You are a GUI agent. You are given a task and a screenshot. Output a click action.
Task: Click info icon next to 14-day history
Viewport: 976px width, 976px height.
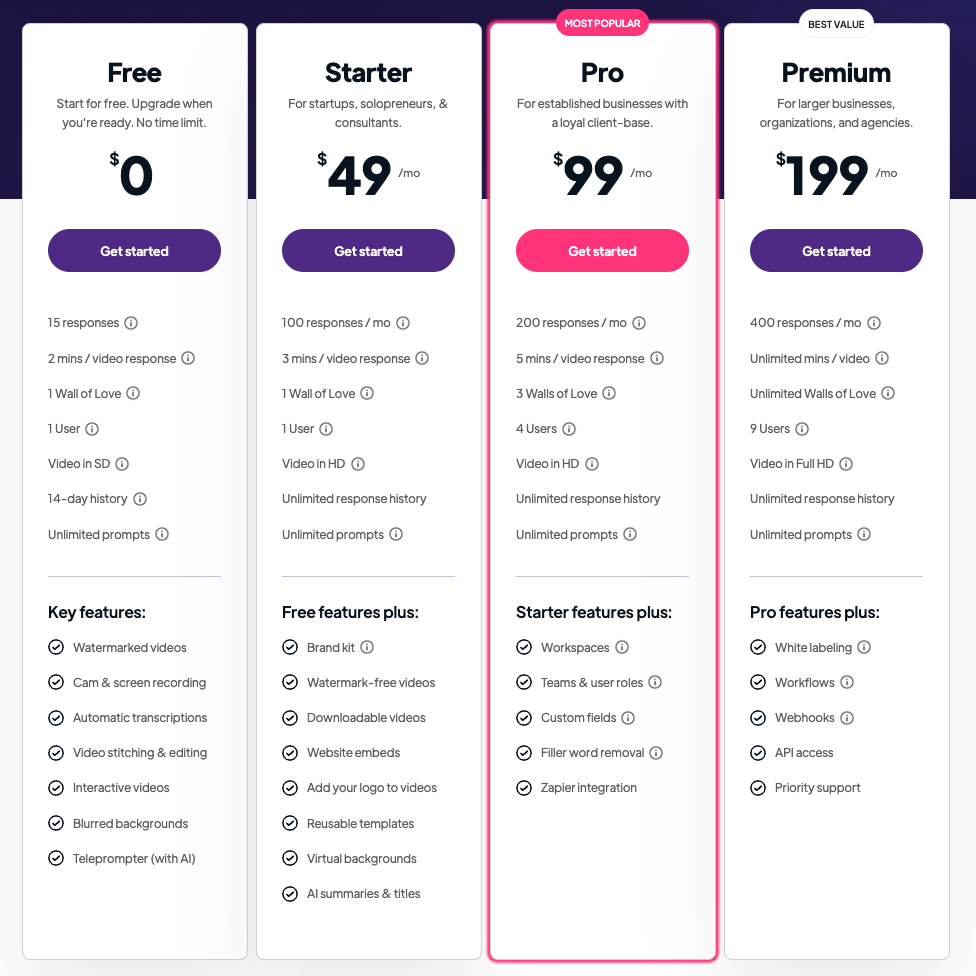coord(140,499)
